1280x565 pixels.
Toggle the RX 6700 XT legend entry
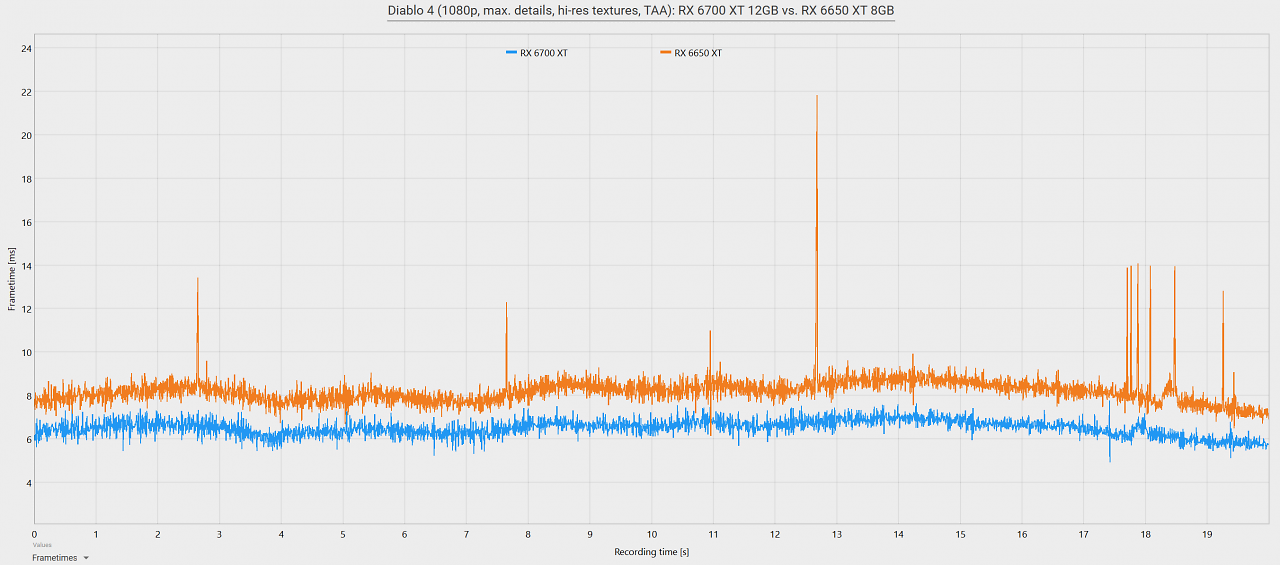537,53
